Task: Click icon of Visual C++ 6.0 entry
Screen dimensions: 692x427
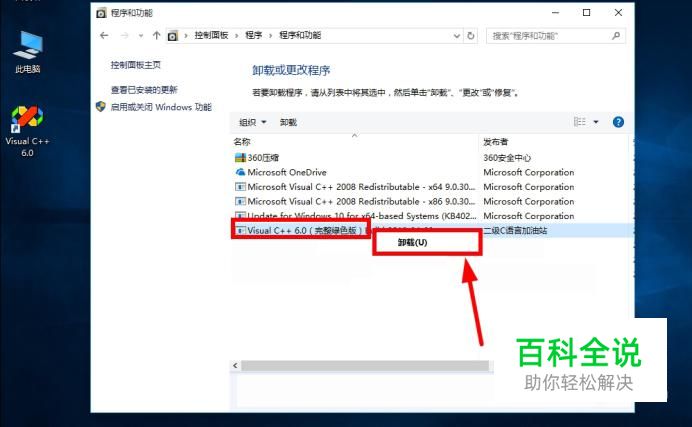Action: pyautogui.click(x=241, y=230)
